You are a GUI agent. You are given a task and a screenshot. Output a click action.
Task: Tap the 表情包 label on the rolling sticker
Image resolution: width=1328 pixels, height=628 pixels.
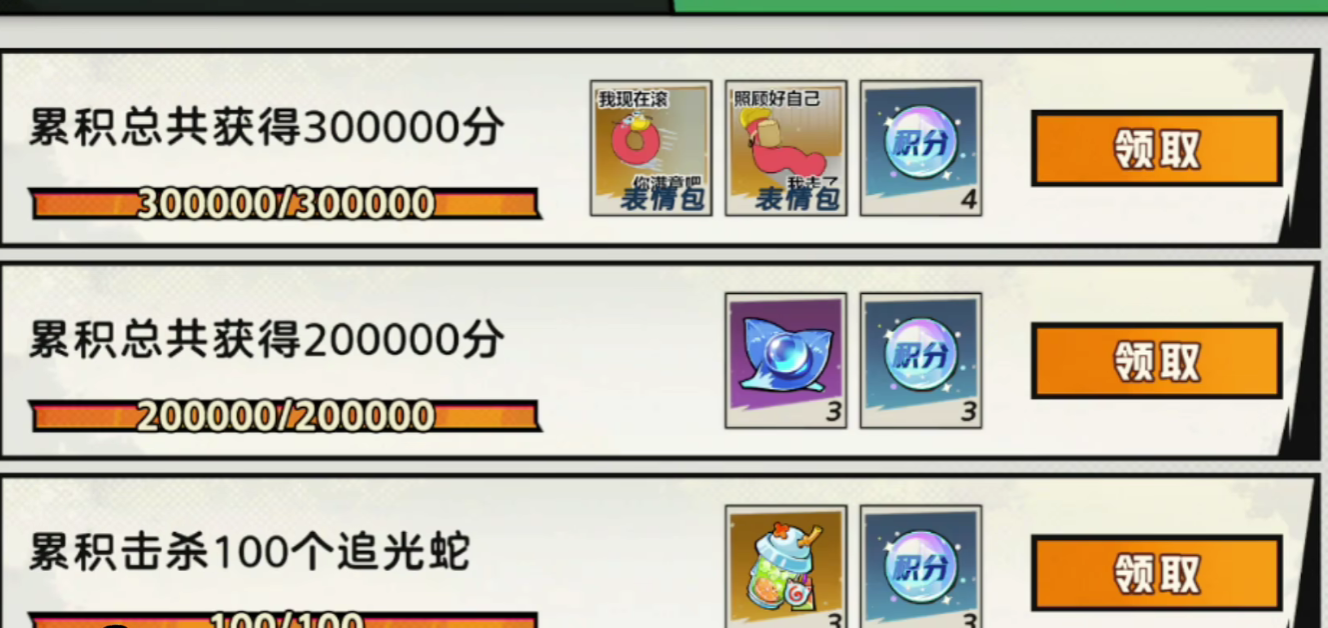662,198
